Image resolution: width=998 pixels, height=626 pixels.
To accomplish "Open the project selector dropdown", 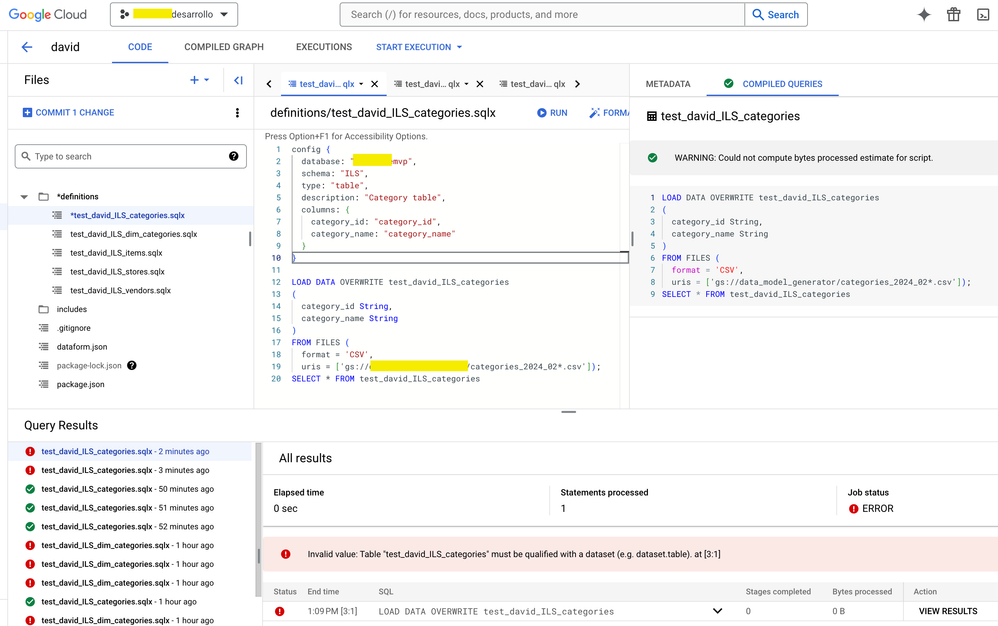I will tap(174, 15).
